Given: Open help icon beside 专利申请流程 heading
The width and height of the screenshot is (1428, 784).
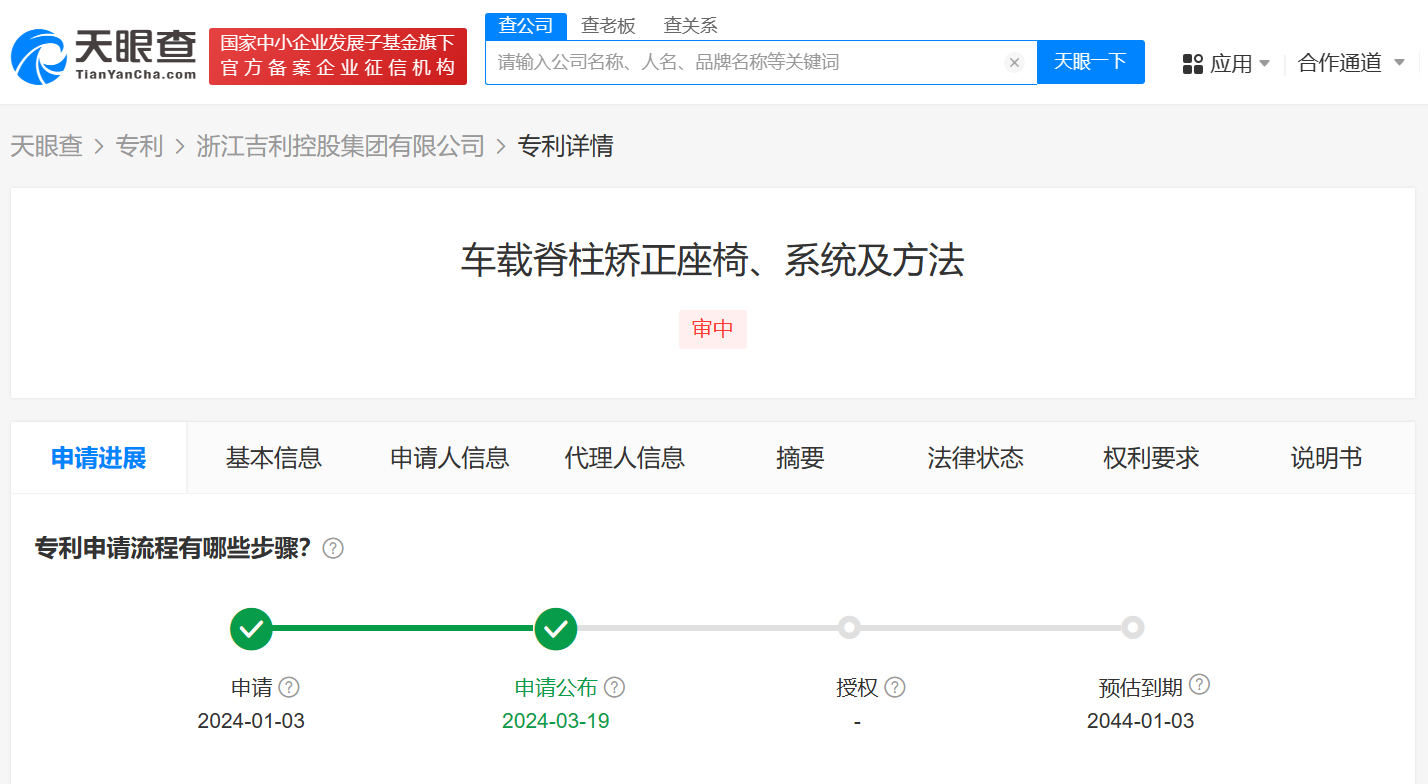Looking at the screenshot, I should tap(333, 548).
